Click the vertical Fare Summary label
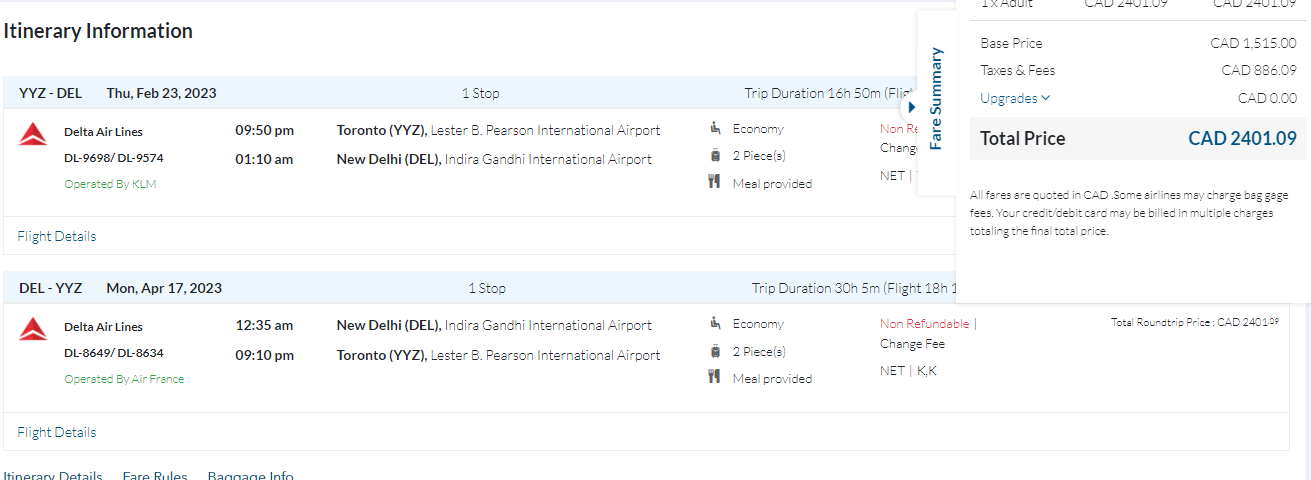Image resolution: width=1311 pixels, height=480 pixels. pyautogui.click(x=936, y=98)
